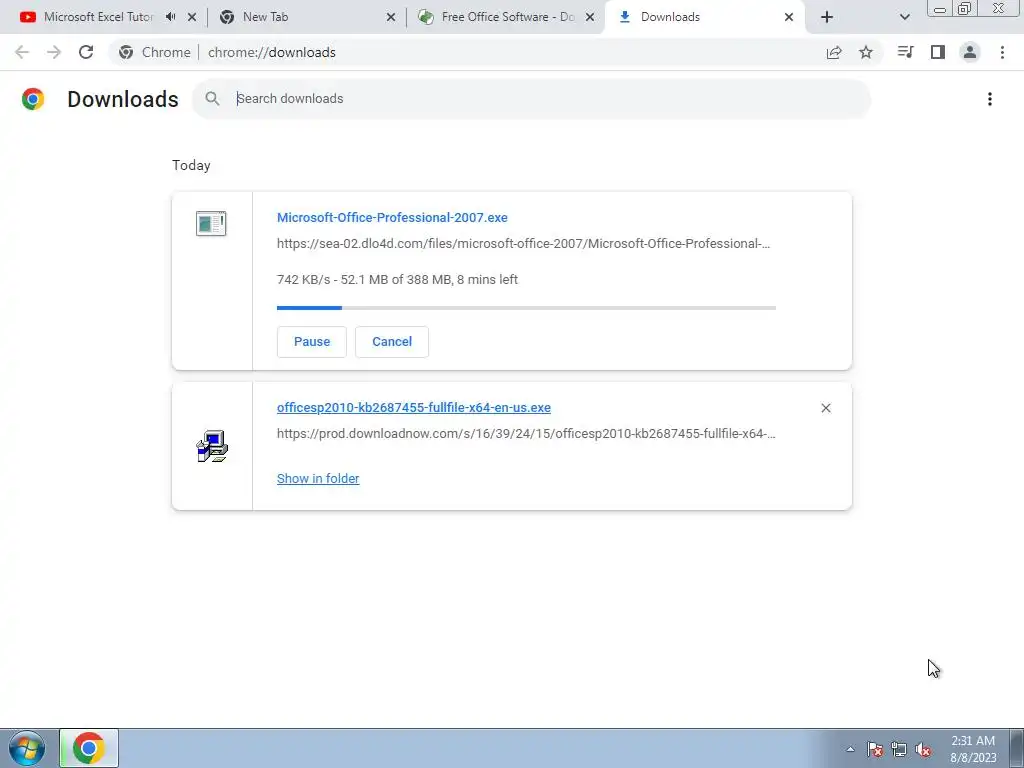Click the Chrome icon in the taskbar

89,748
